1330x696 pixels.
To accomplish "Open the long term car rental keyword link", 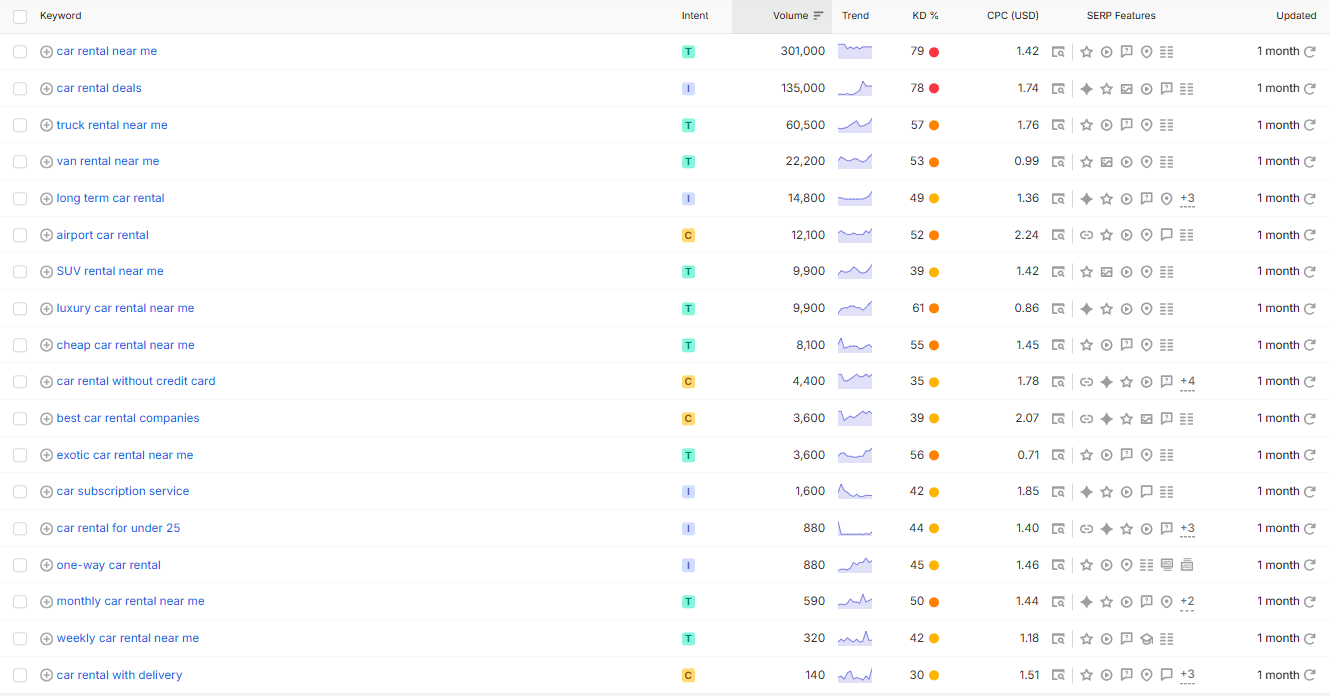I will [x=110, y=198].
